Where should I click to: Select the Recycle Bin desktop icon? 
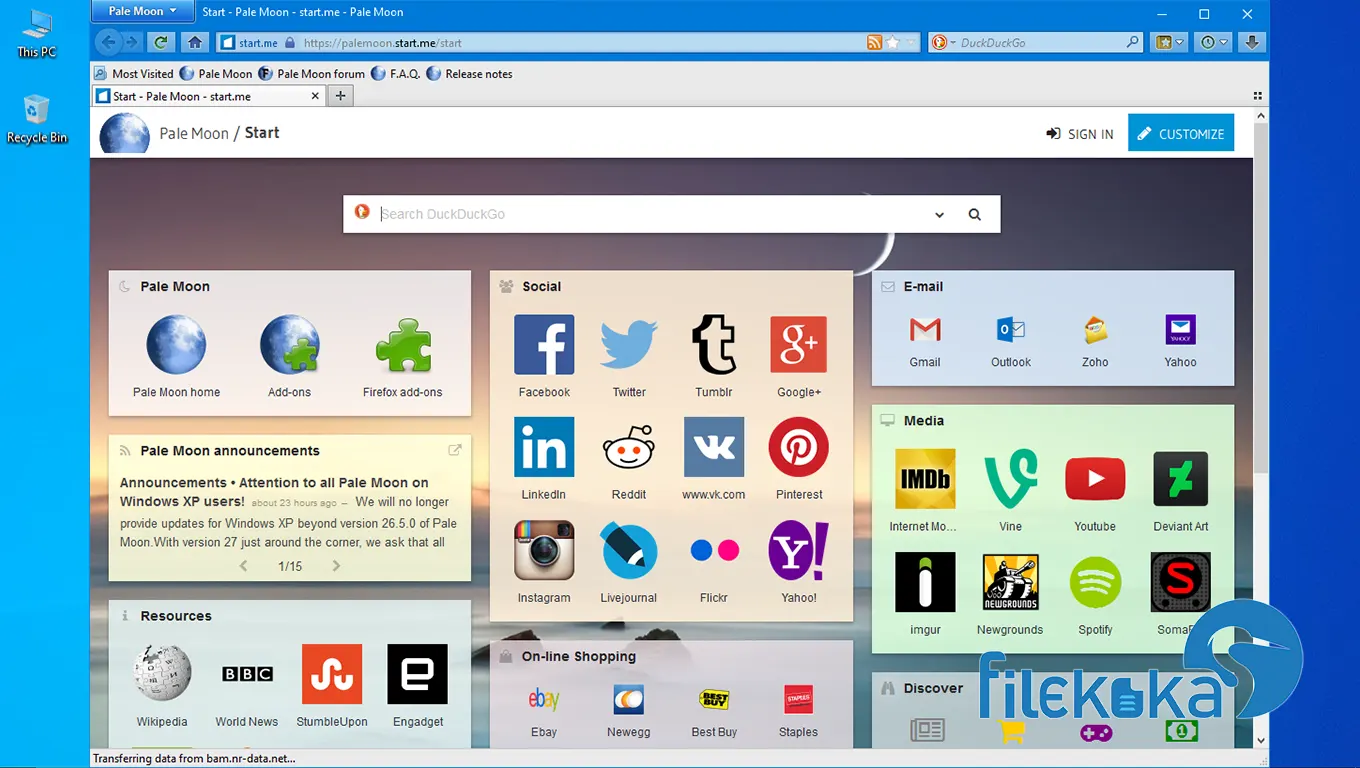37,119
